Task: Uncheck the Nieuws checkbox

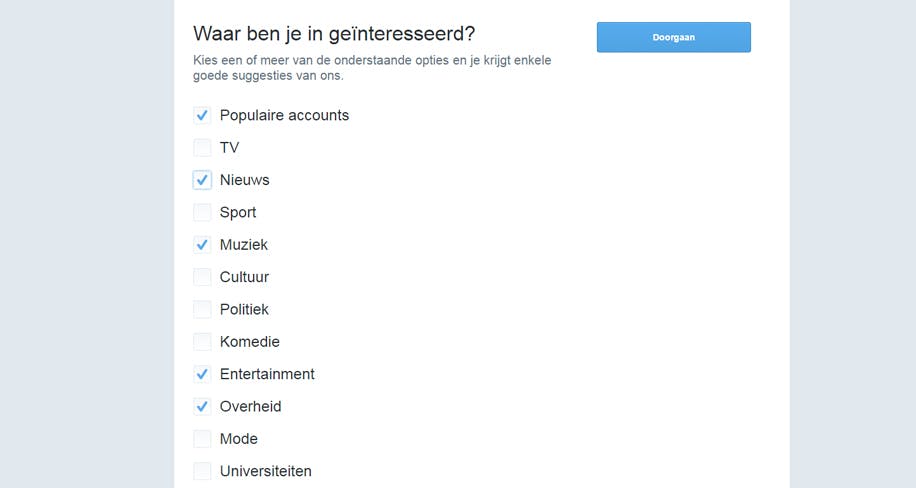Action: pyautogui.click(x=202, y=180)
